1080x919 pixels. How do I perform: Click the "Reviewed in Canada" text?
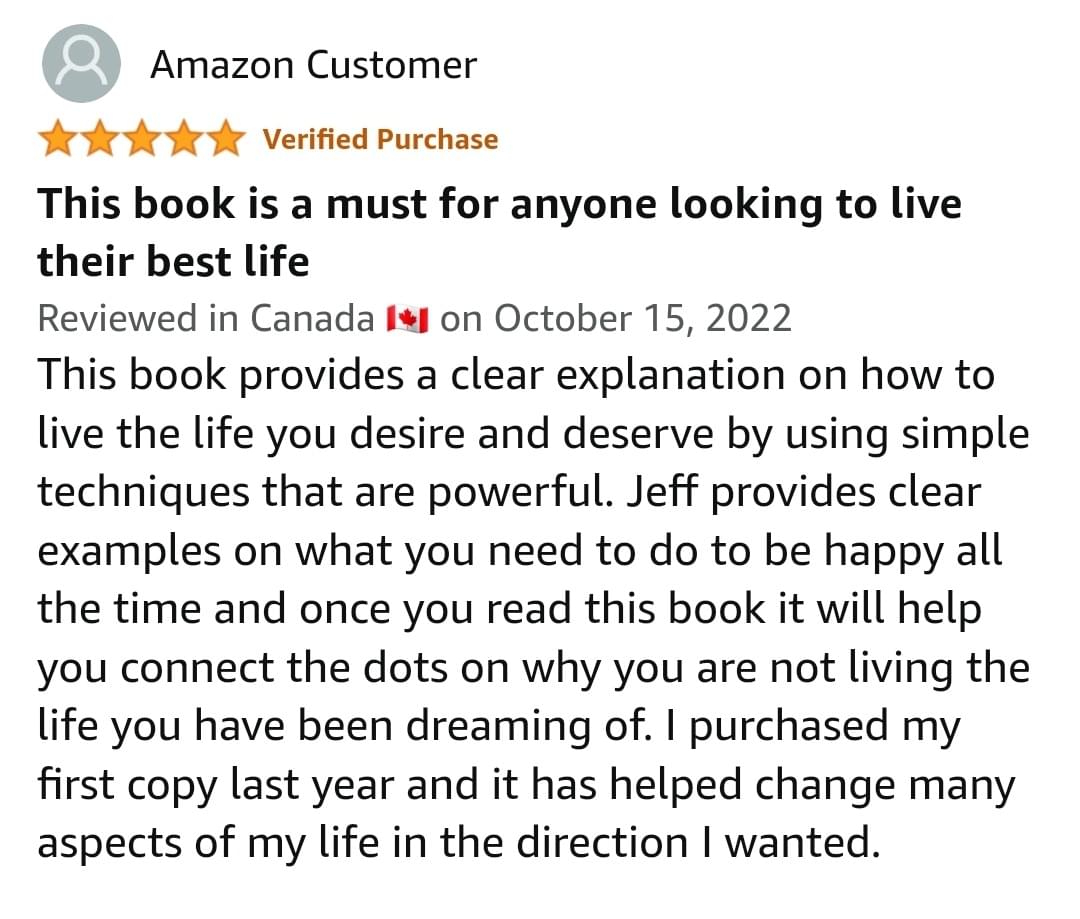coord(205,319)
